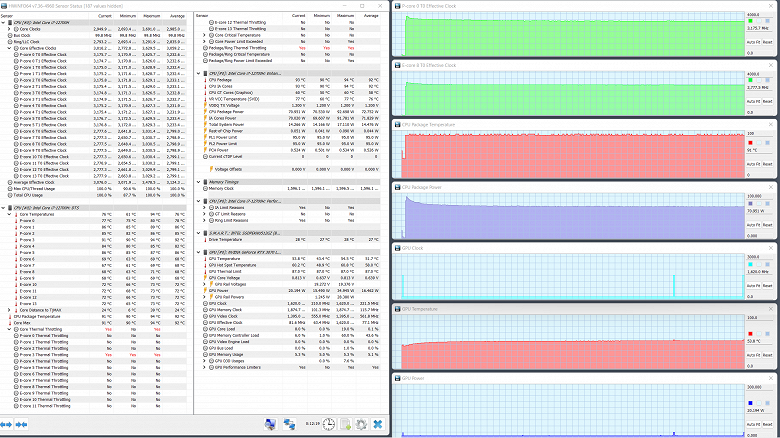Image resolution: width=780 pixels, height=438 pixels.
Task: Click the reset clock icon in toolbar
Action: (329, 425)
